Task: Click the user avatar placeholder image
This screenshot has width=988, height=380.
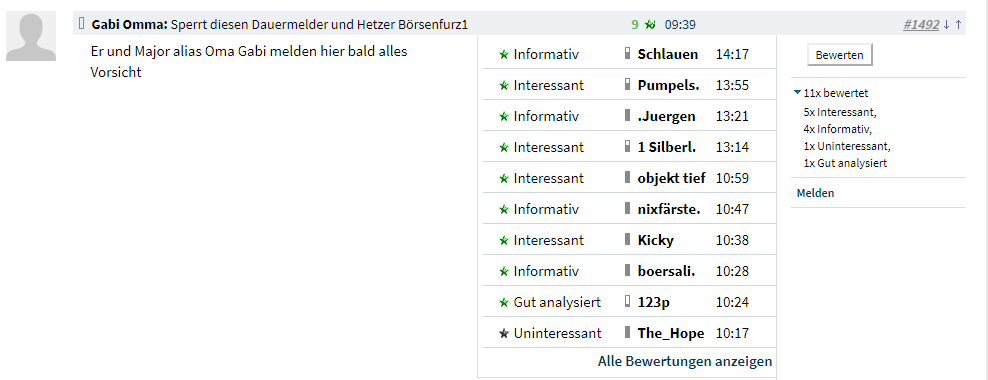Action: tap(31, 37)
